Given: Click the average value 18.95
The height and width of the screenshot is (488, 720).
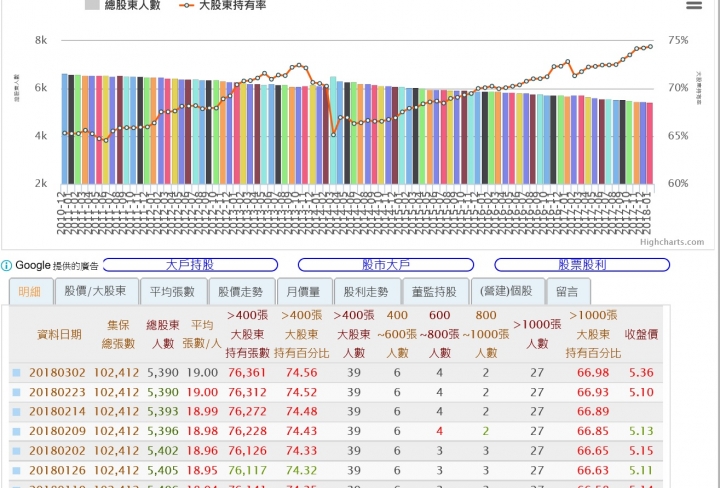Looking at the screenshot, I should 202,471.
